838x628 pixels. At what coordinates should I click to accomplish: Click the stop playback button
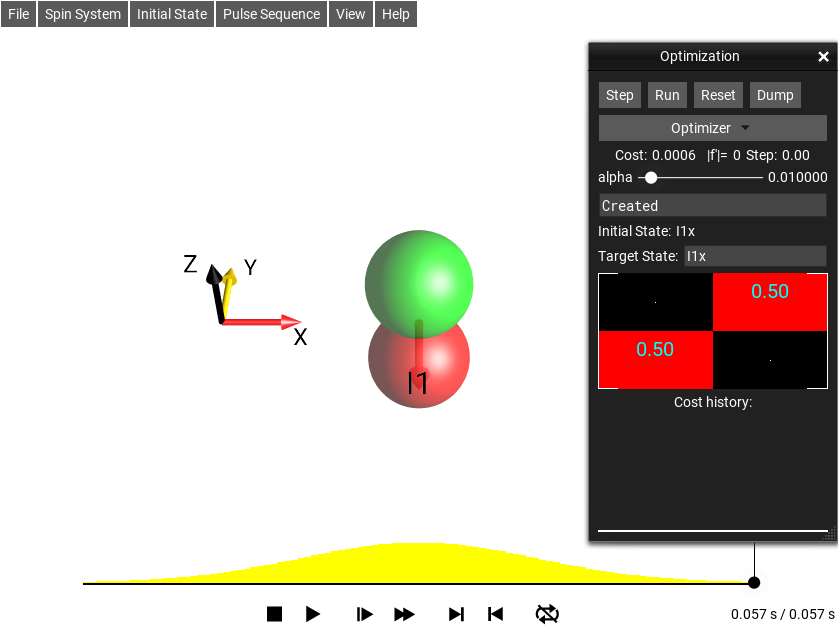click(x=275, y=614)
